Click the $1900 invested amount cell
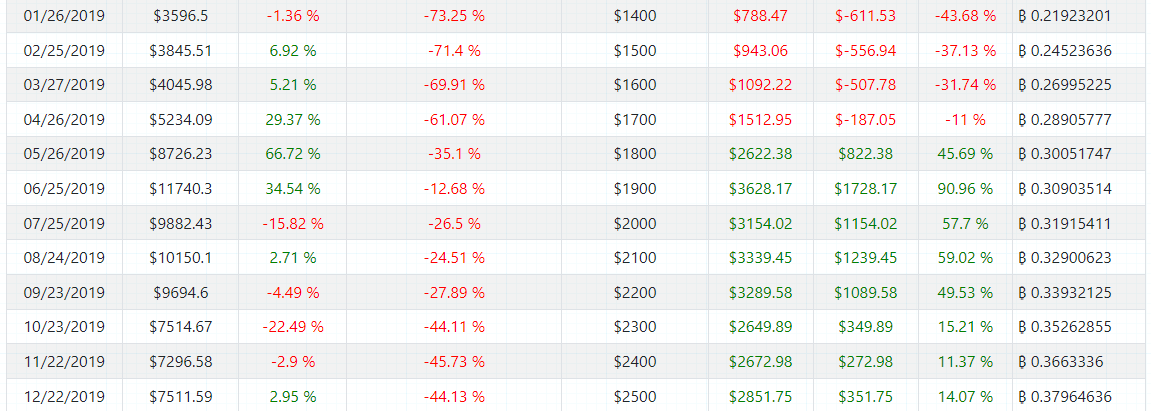Screen dimensions: 1151x411 pyautogui.click(x=635, y=189)
